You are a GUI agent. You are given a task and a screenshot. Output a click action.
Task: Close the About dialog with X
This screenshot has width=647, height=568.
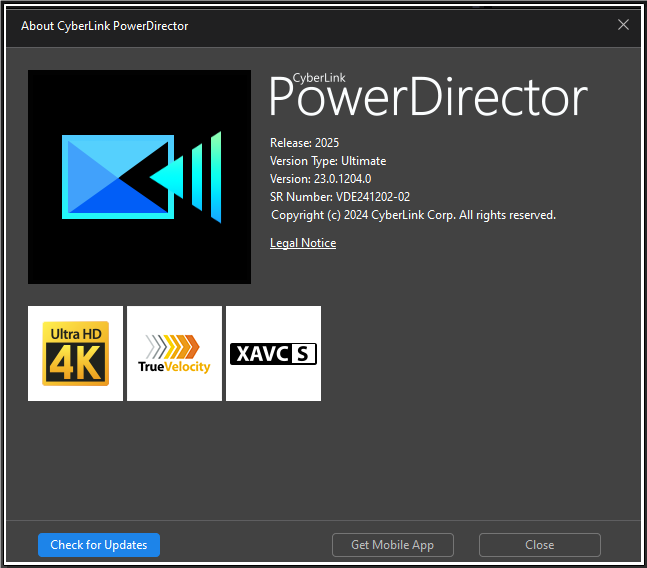(x=623, y=25)
